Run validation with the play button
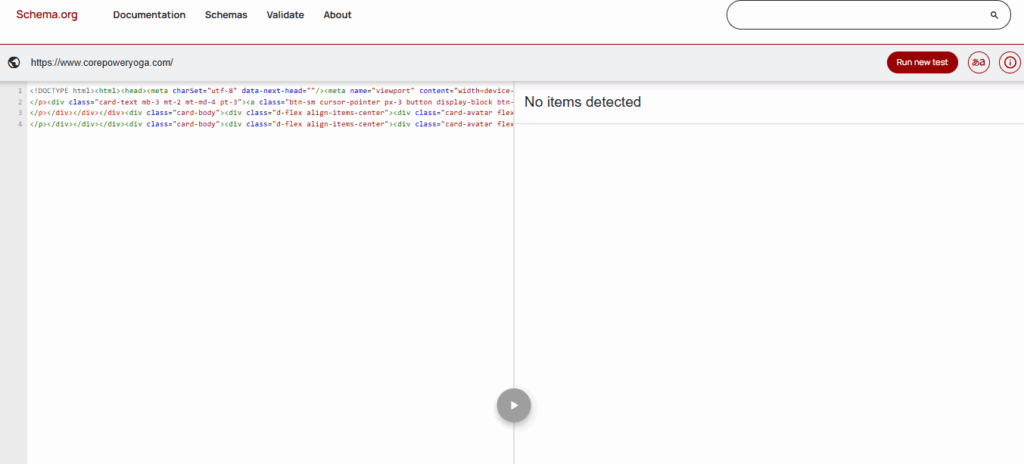1024x464 pixels. [x=514, y=405]
